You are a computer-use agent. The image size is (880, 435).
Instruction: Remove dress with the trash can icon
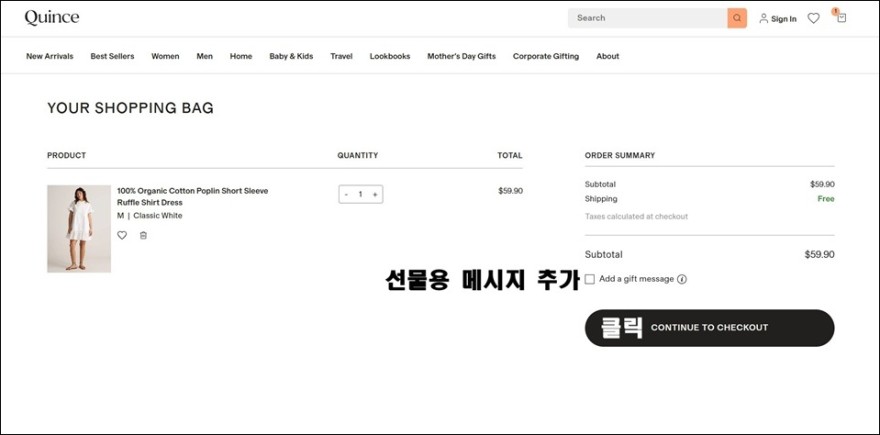click(143, 235)
